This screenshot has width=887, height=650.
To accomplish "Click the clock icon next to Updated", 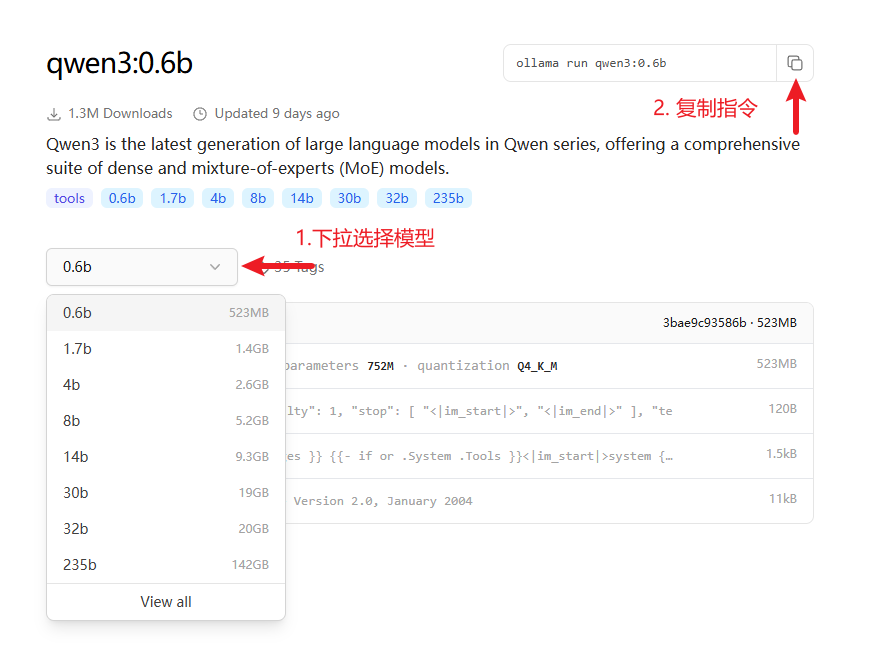I will pyautogui.click(x=200, y=114).
